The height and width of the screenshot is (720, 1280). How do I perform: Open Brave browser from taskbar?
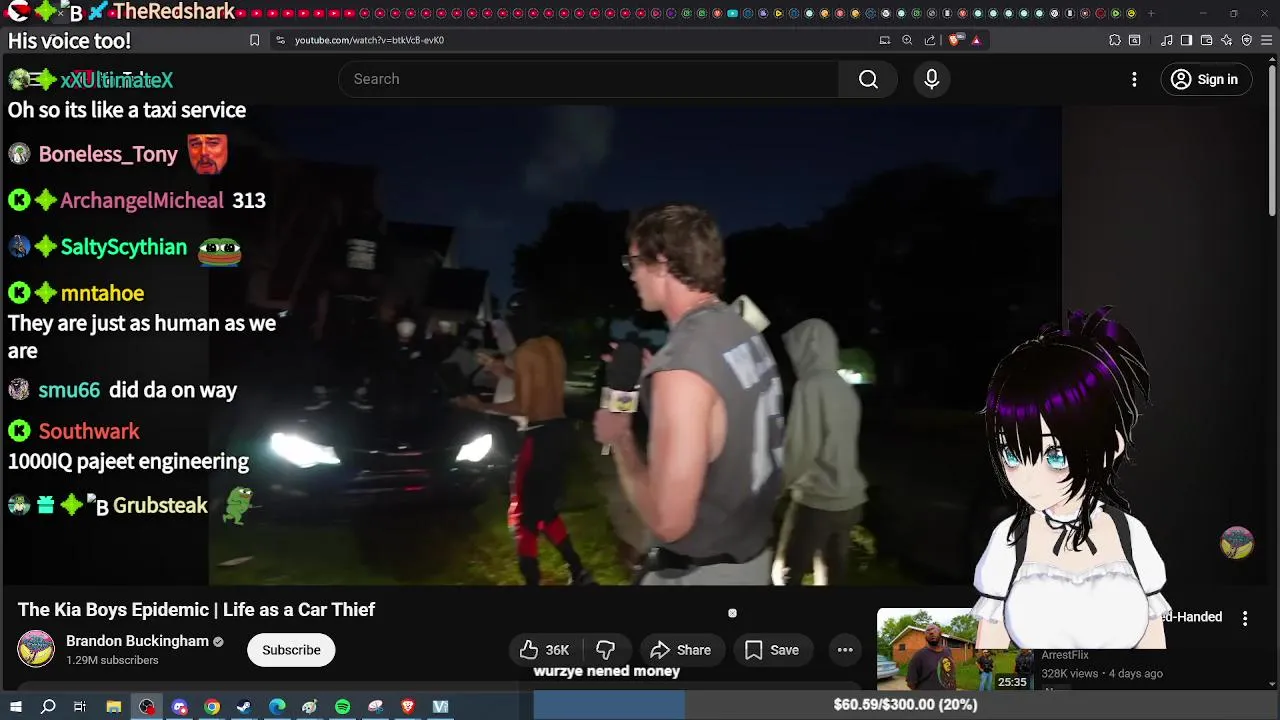coord(408,707)
